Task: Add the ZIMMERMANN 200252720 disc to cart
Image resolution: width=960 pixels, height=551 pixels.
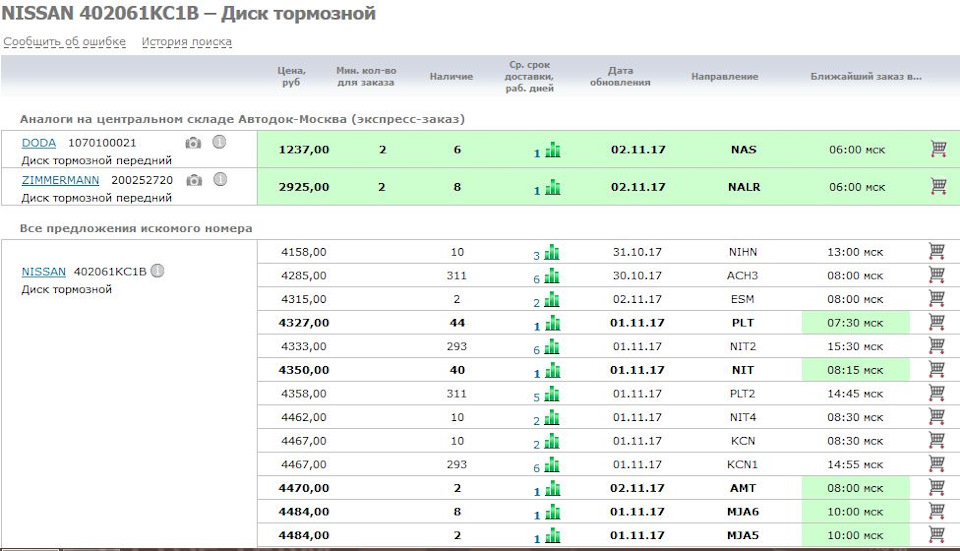Action: (938, 186)
